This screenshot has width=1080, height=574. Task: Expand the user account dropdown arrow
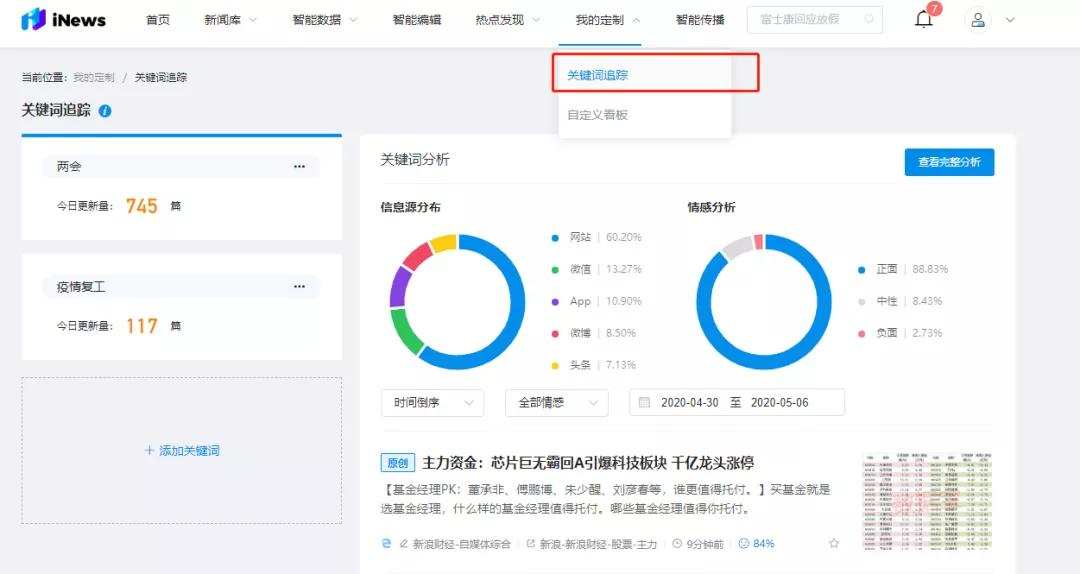[1010, 20]
